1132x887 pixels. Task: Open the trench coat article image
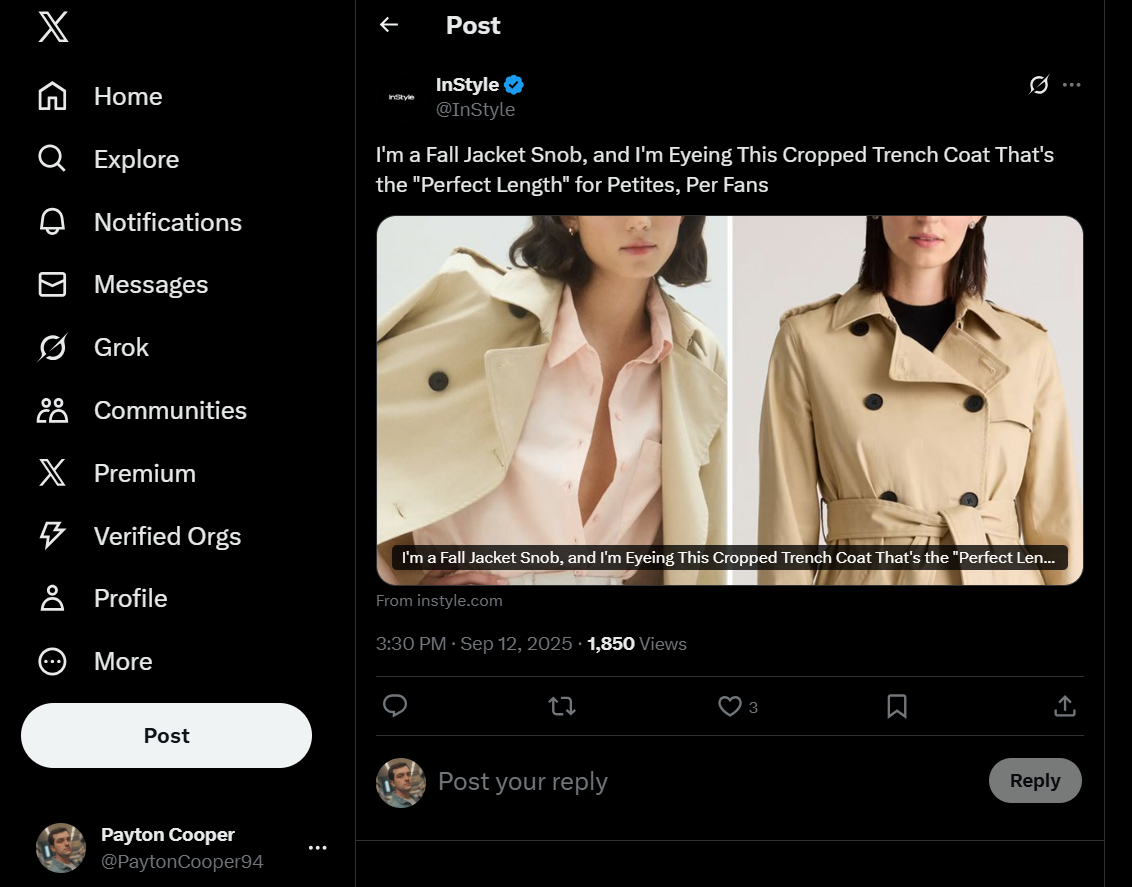pyautogui.click(x=729, y=400)
